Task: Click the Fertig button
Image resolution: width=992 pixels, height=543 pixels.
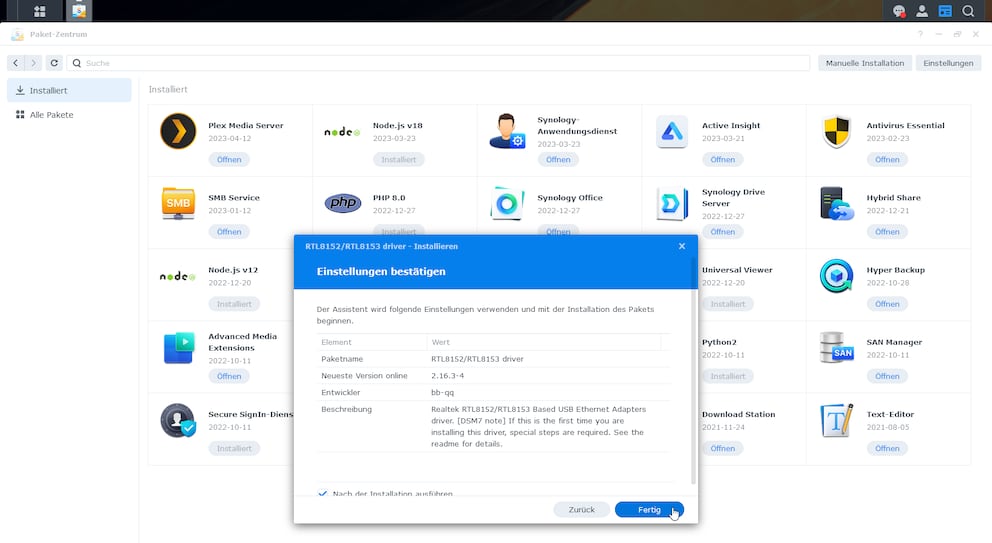Action: tap(649, 509)
